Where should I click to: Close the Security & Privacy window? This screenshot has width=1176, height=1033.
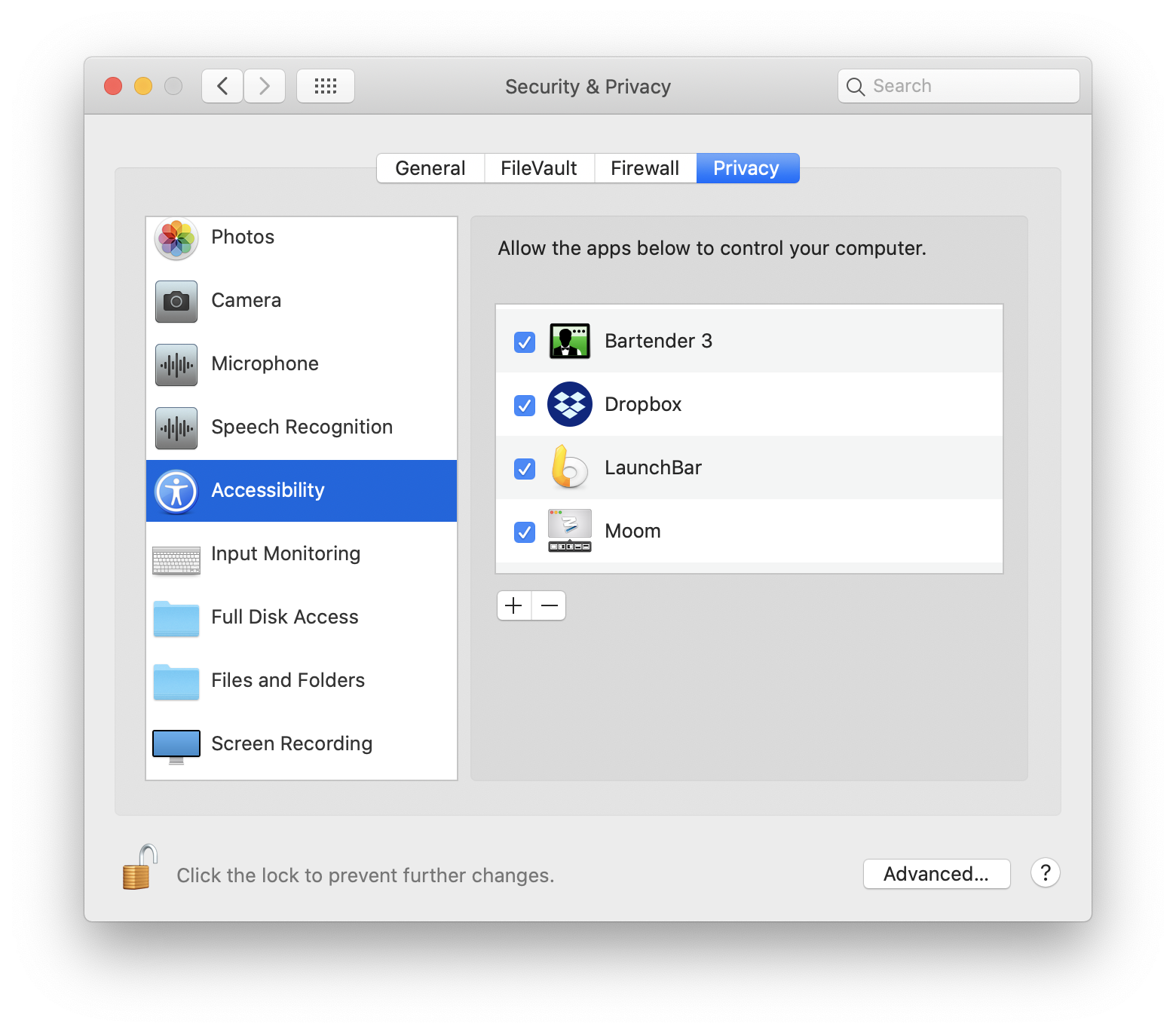point(113,86)
